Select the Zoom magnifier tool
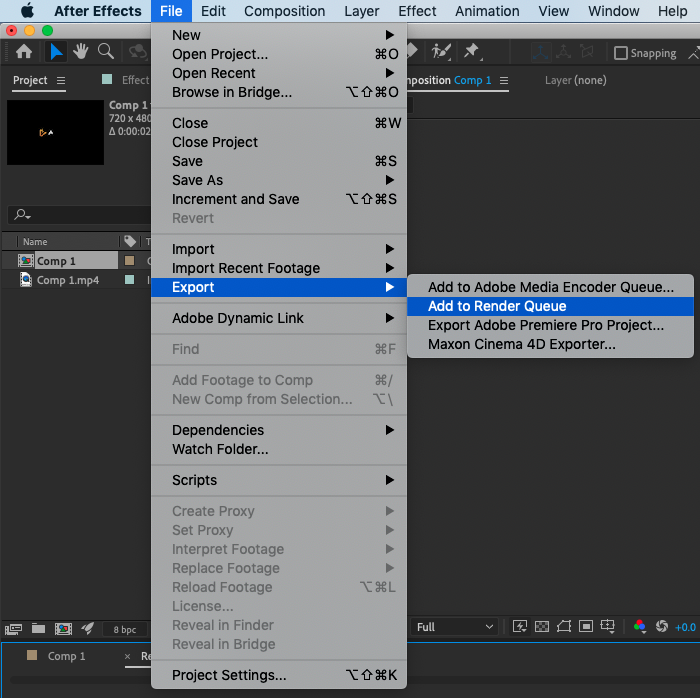 click(105, 51)
